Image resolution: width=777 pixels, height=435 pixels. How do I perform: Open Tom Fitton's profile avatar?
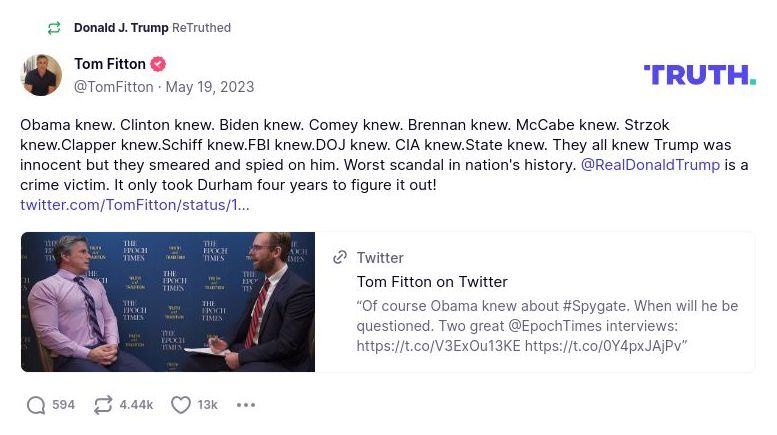click(41, 75)
